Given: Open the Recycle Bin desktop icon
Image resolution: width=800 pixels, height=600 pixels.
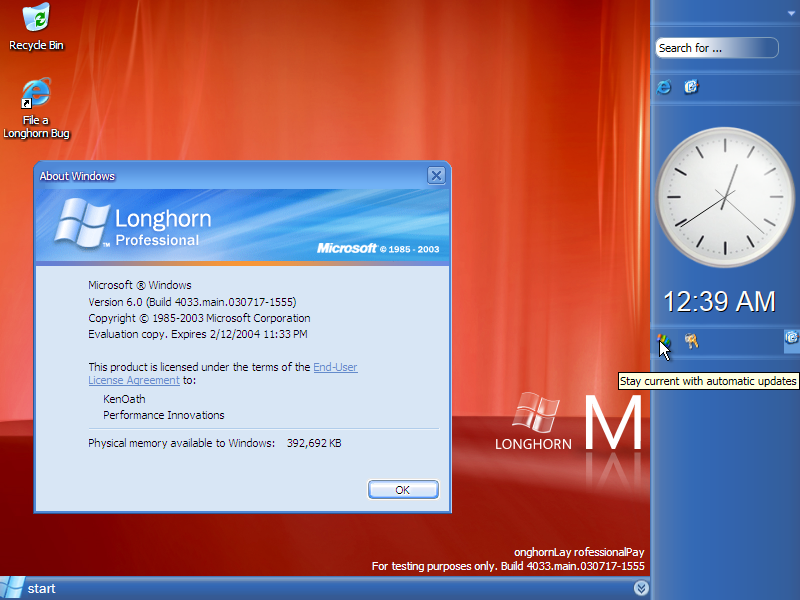Looking at the screenshot, I should coord(36,27).
